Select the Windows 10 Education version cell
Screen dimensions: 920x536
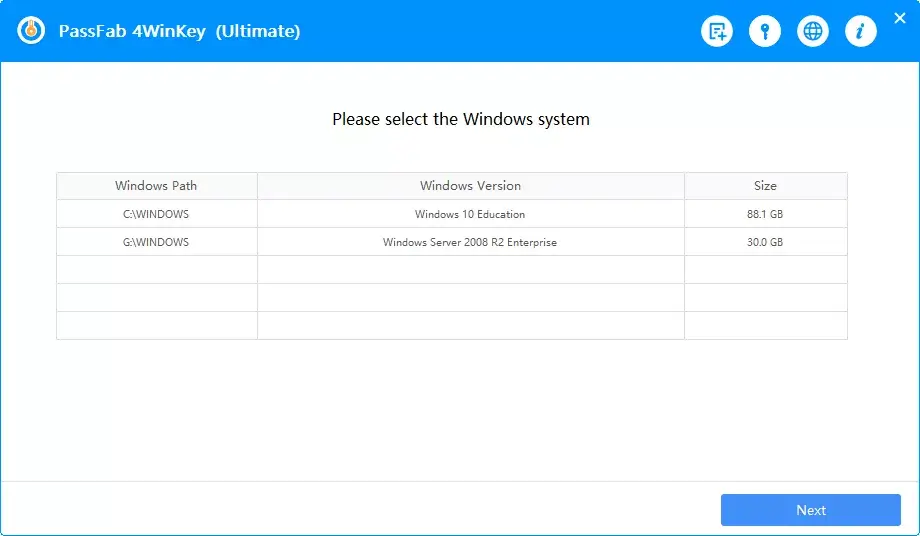tap(470, 214)
